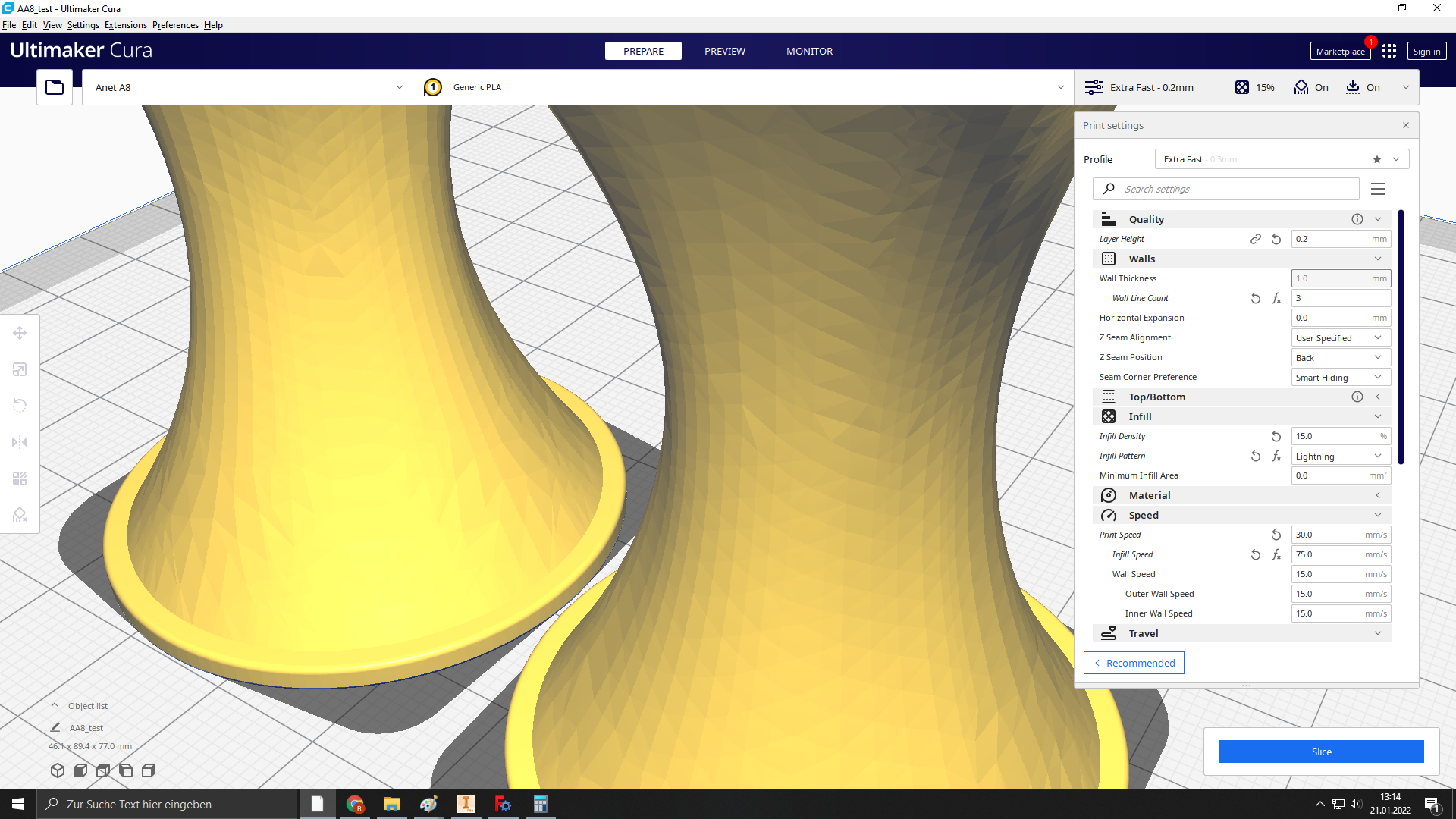Select the 3D perspective view cube icon
1456x819 pixels.
pyautogui.click(x=58, y=770)
